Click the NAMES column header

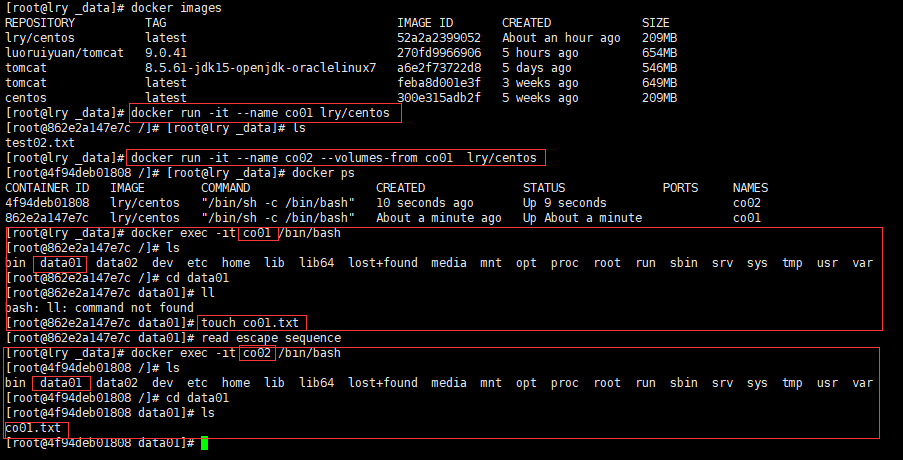[750, 188]
